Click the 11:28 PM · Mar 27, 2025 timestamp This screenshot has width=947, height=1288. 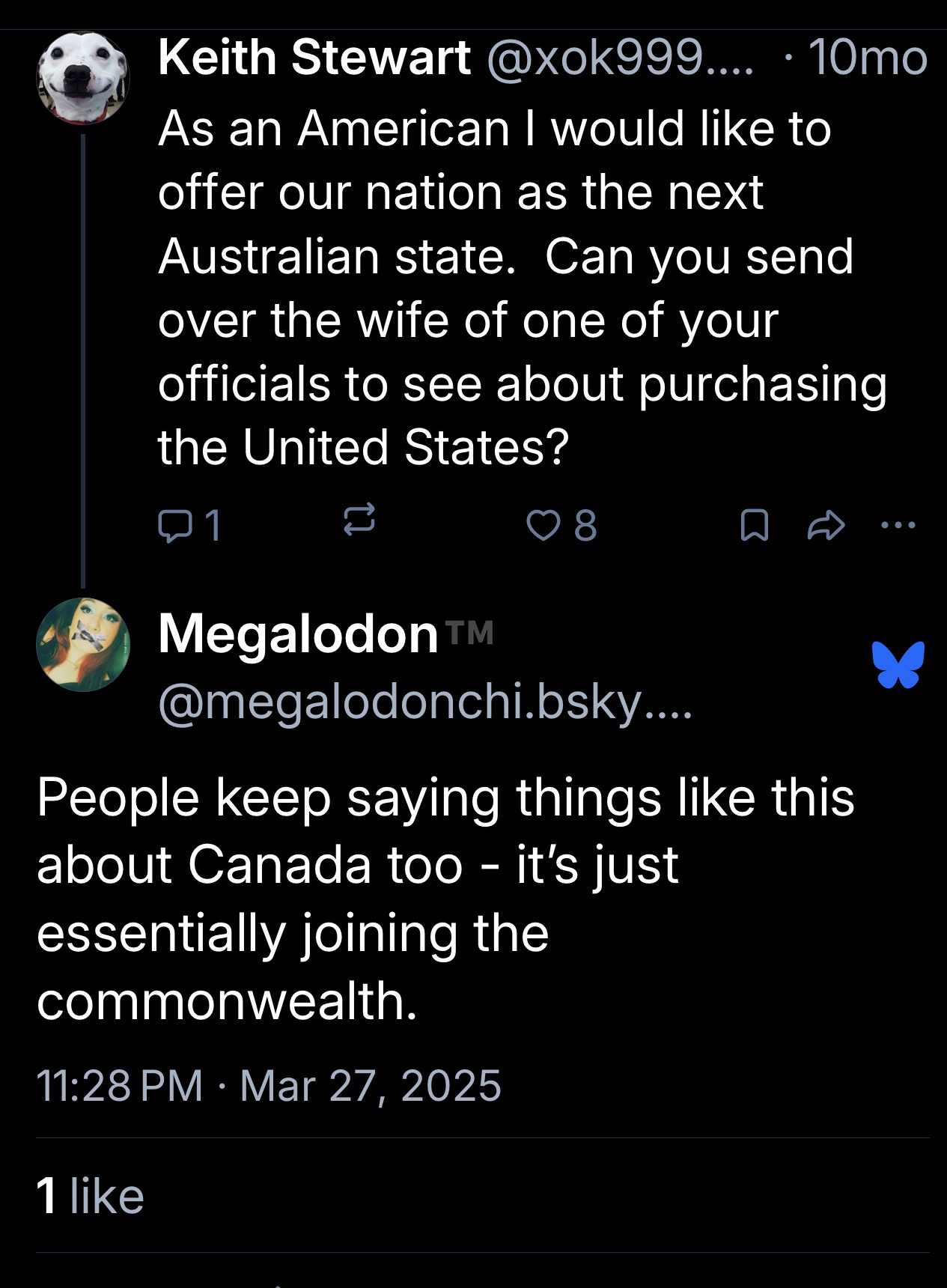point(269,1085)
